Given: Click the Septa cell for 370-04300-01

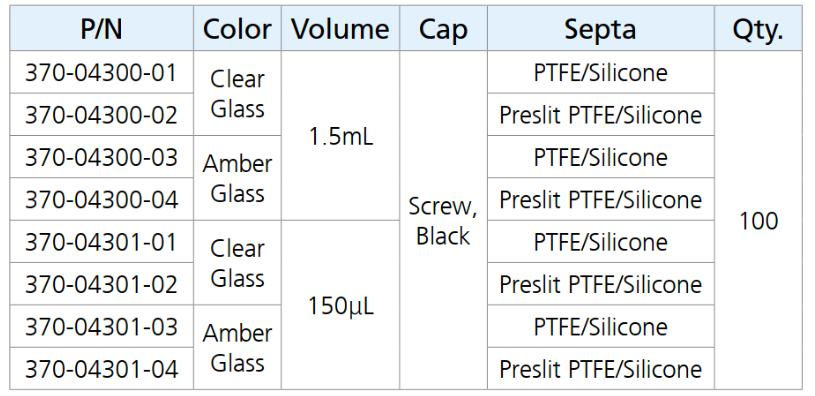Looking at the screenshot, I should [x=601, y=72].
